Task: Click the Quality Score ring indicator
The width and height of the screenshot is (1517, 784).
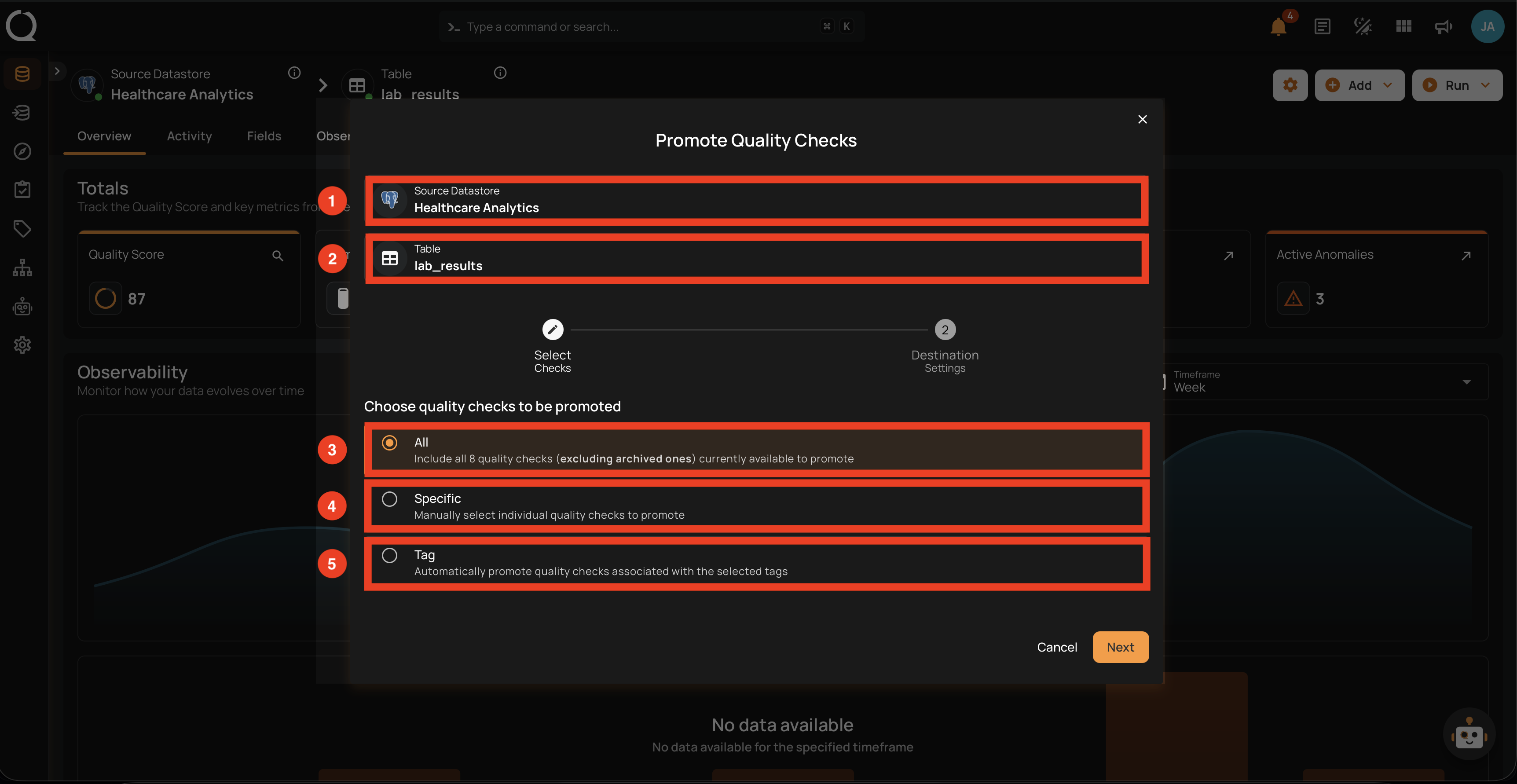Action: click(106, 299)
